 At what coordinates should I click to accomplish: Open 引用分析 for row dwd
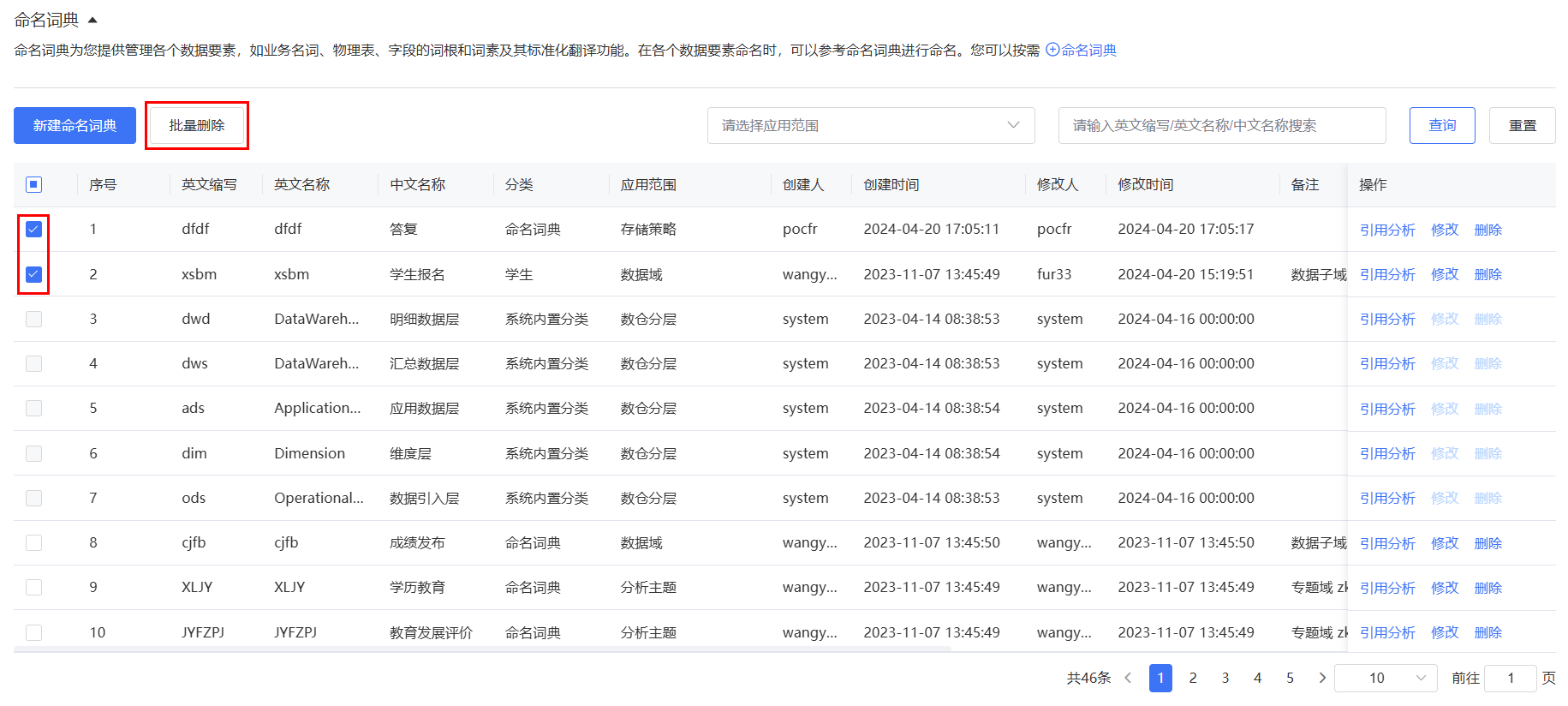[1387, 319]
